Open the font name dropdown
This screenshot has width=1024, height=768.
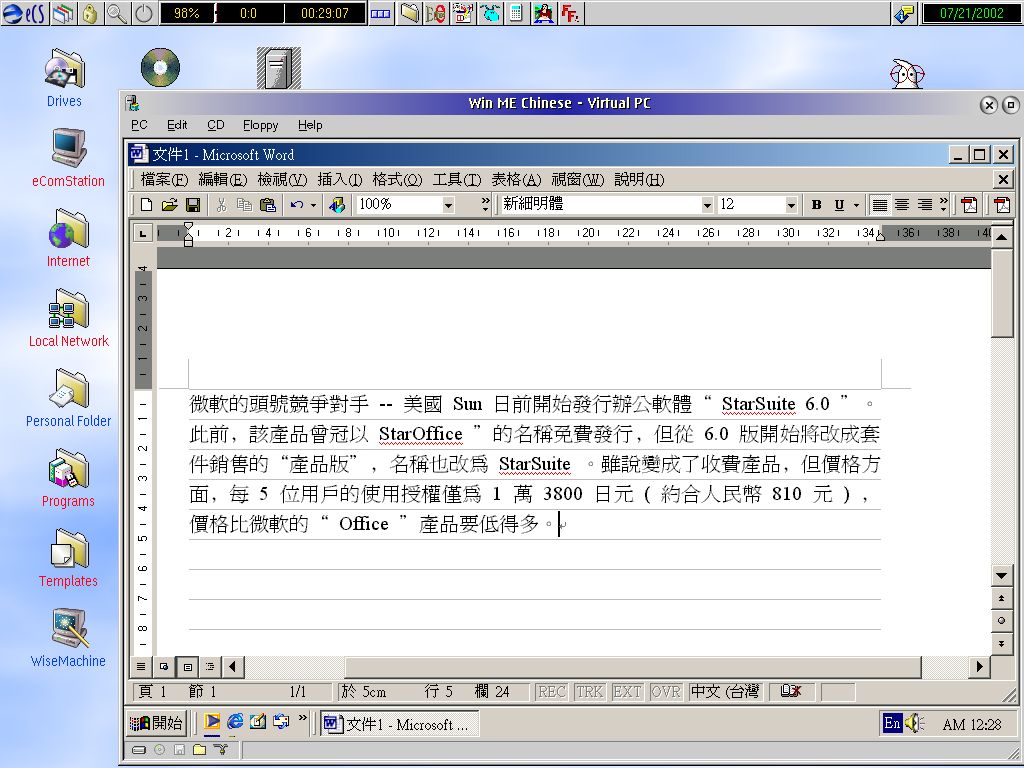click(707, 205)
